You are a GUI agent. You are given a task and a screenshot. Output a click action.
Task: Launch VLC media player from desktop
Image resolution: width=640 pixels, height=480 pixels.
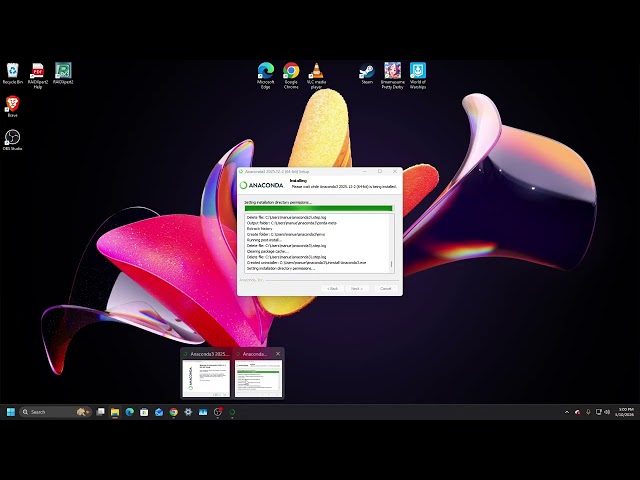[316, 76]
